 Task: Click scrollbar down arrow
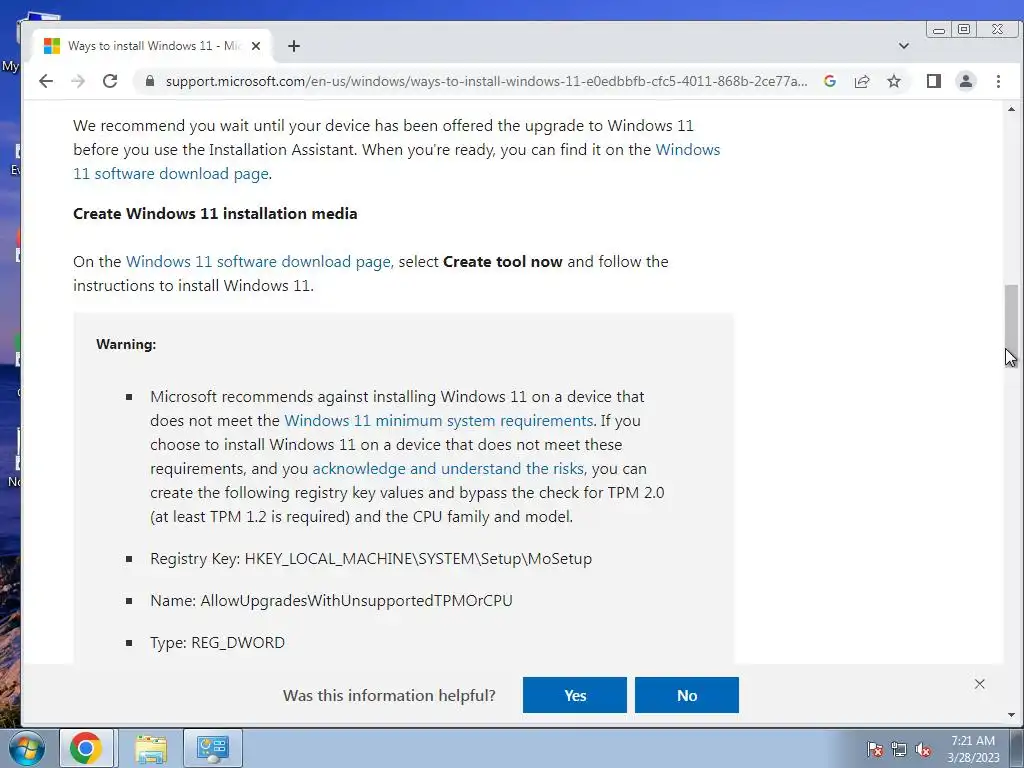coord(1011,715)
